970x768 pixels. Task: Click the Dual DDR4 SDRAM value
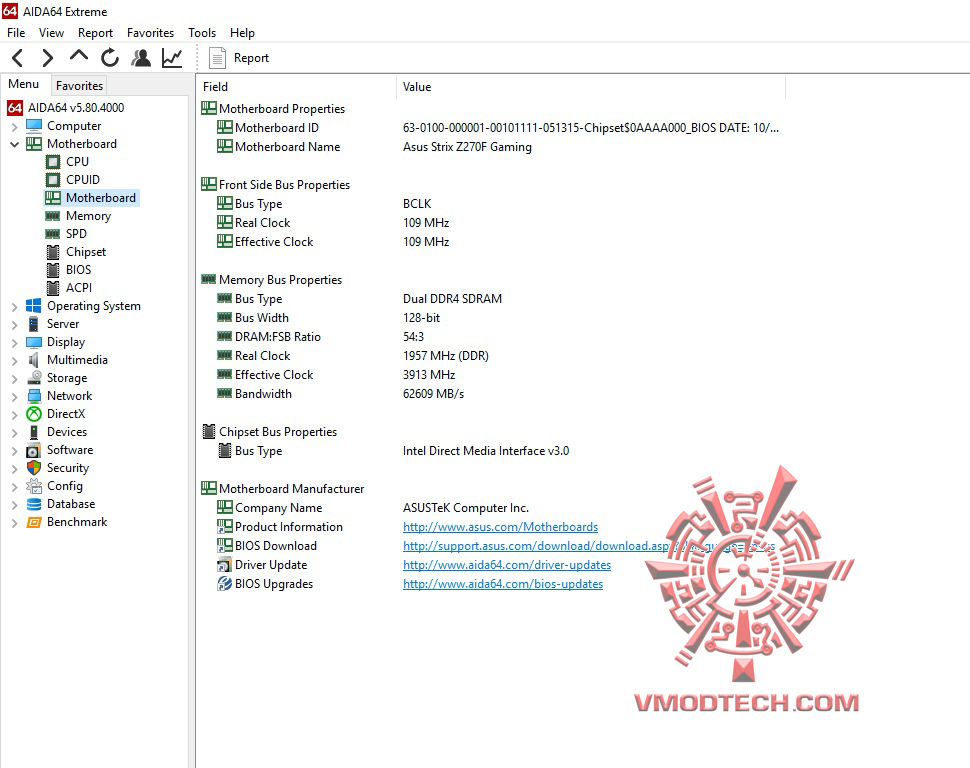[x=452, y=299]
